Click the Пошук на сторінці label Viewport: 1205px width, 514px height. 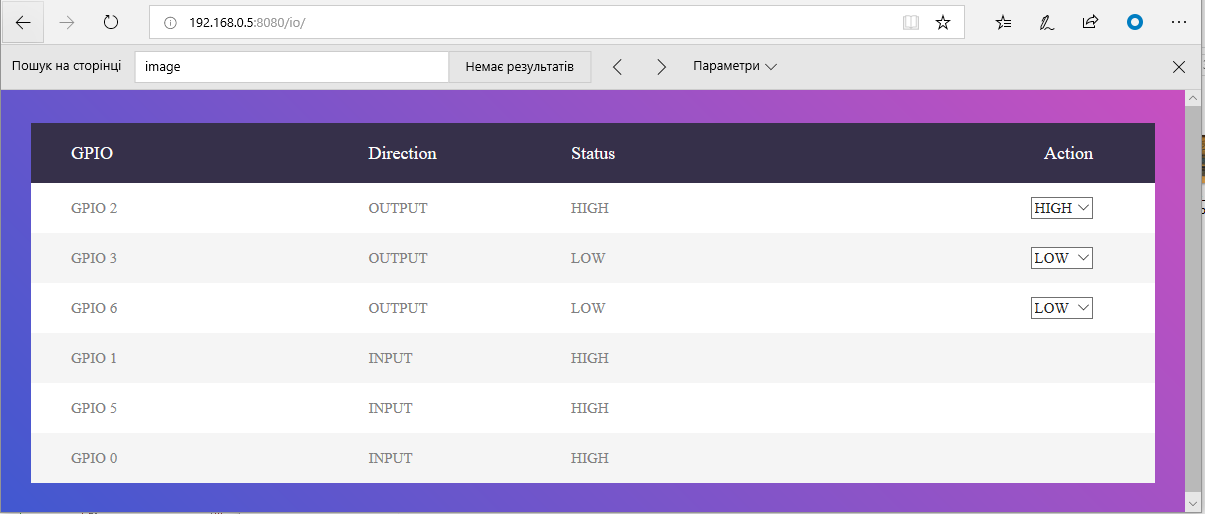coord(66,66)
